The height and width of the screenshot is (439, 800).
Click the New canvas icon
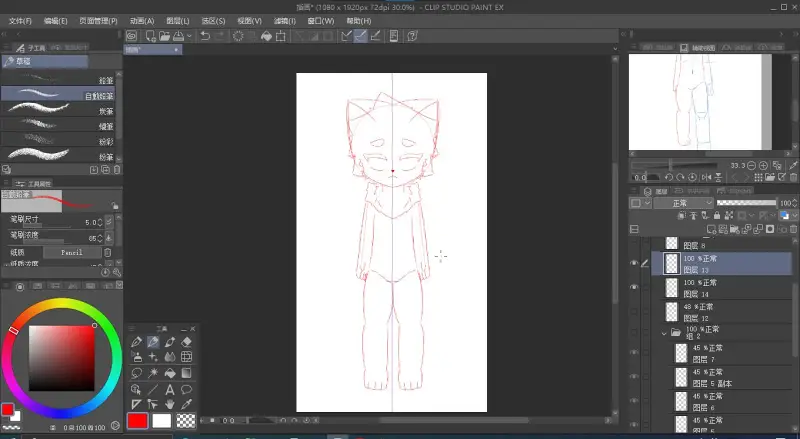pyautogui.click(x=151, y=36)
